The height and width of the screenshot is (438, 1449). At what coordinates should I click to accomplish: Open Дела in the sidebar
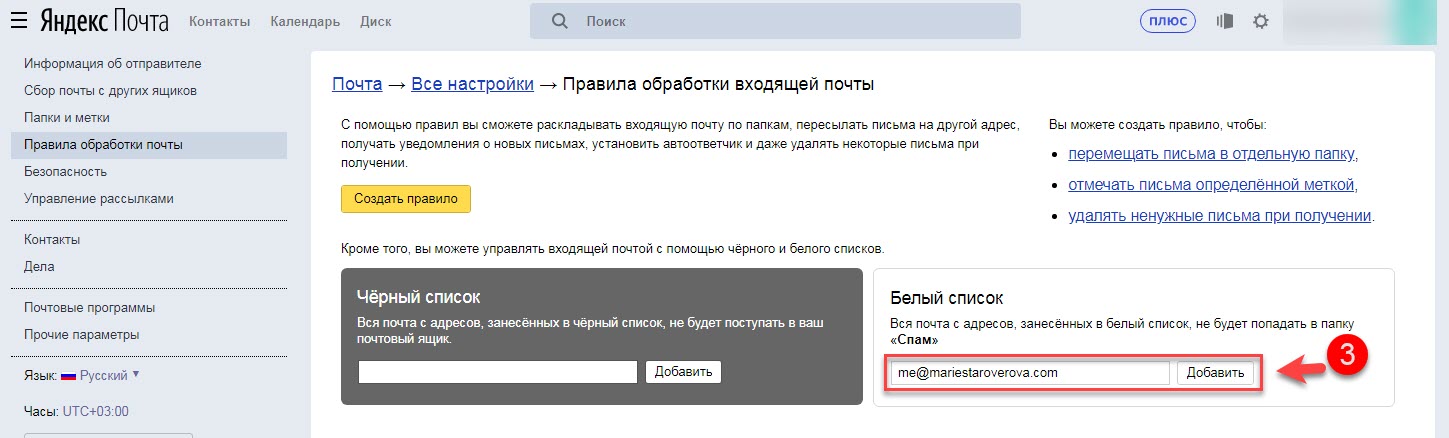tap(39, 266)
